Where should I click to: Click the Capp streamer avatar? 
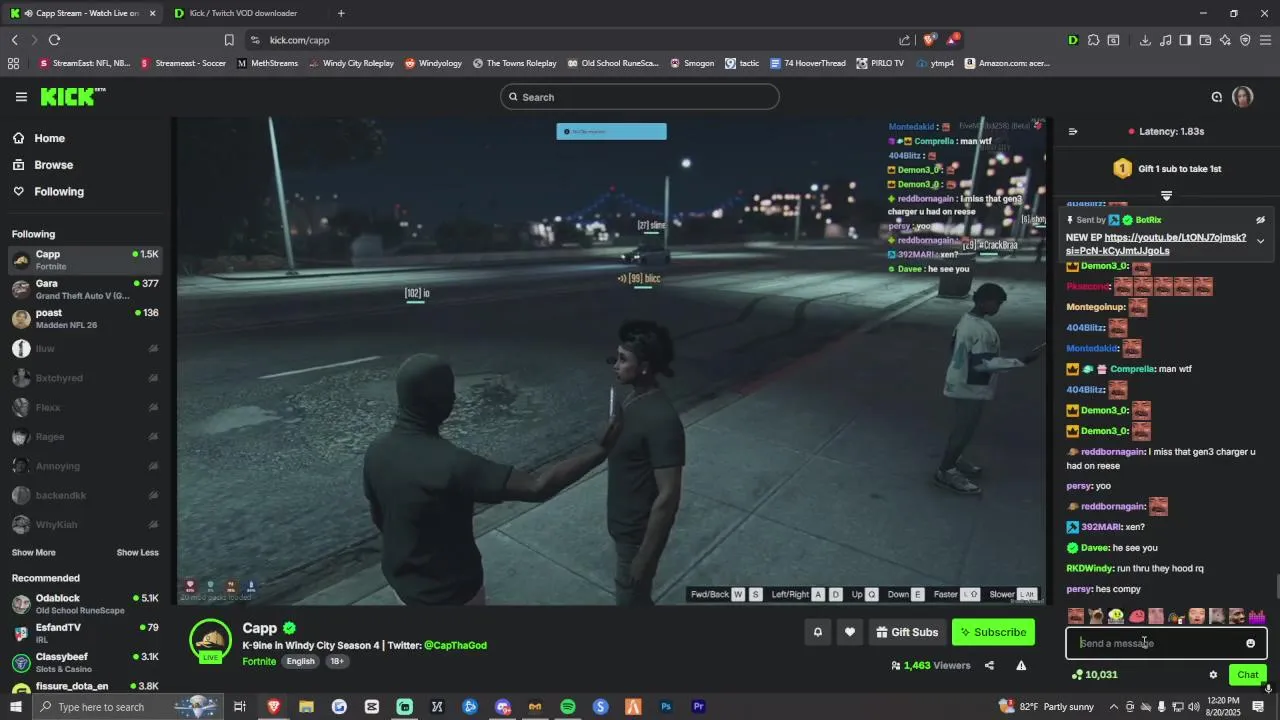211,641
